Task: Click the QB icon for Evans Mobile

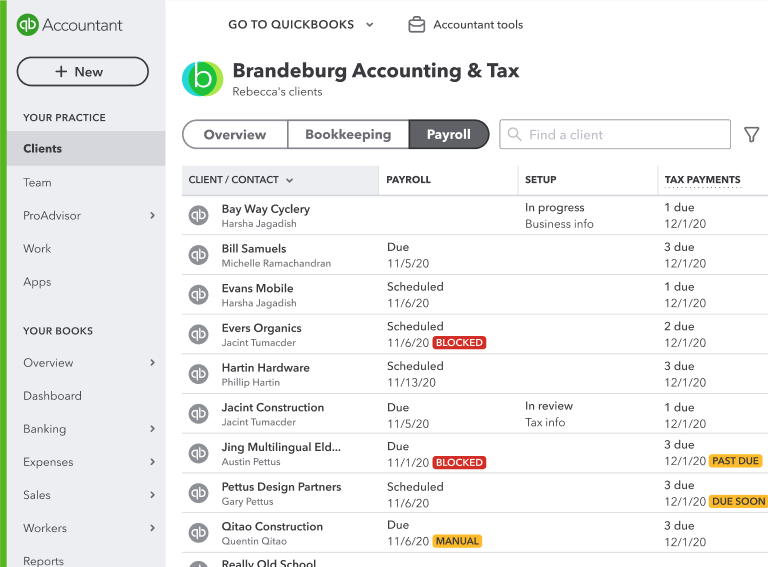Action: (x=198, y=294)
